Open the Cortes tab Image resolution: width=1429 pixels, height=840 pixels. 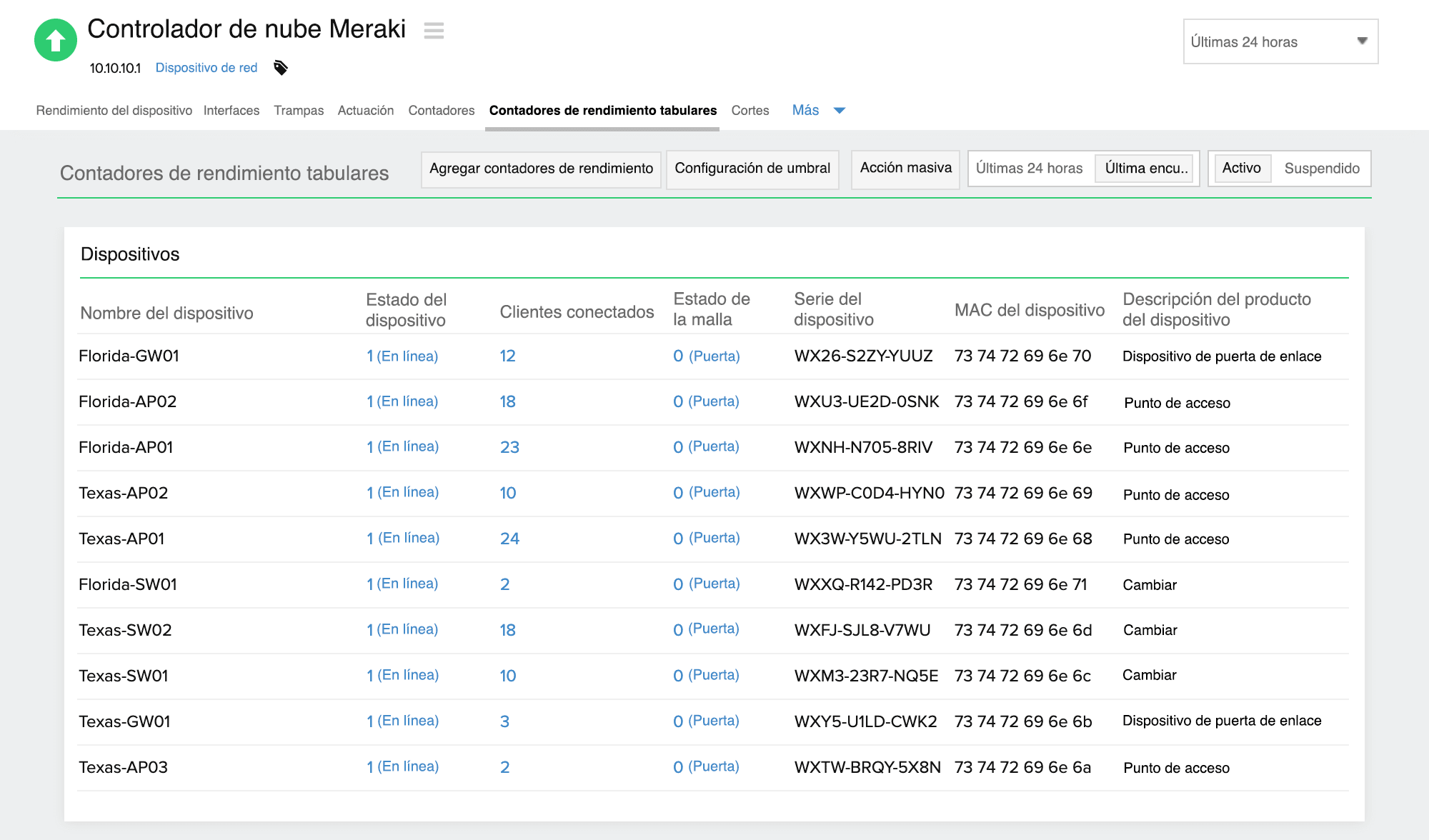pyautogui.click(x=750, y=110)
